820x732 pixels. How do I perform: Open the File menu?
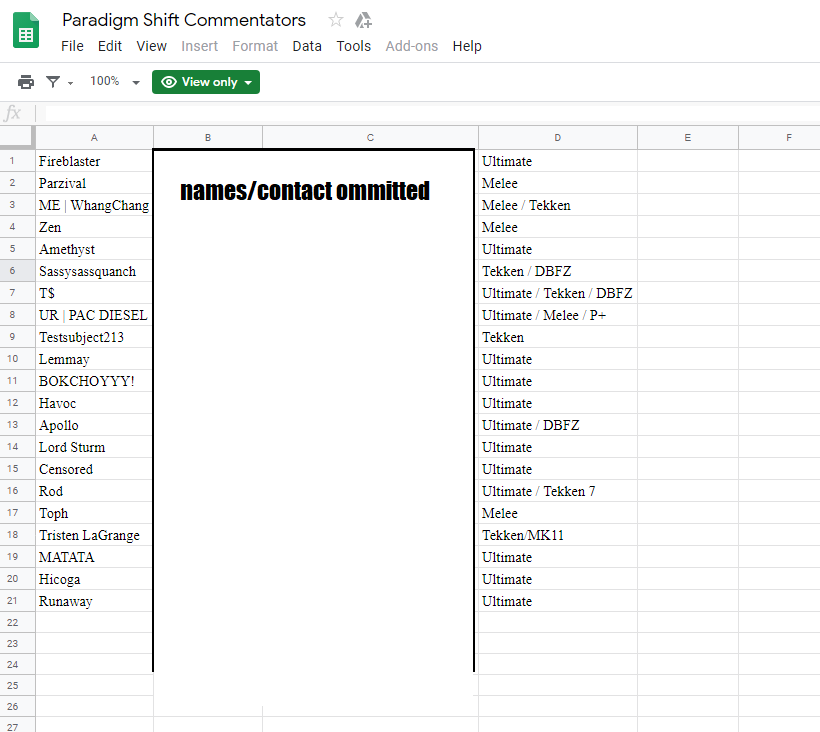point(72,46)
